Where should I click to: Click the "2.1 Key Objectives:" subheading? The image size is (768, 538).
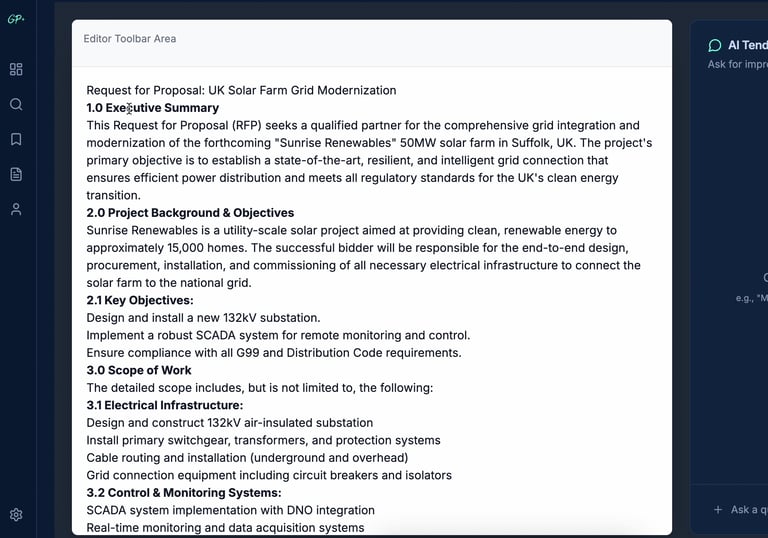[x=140, y=300]
